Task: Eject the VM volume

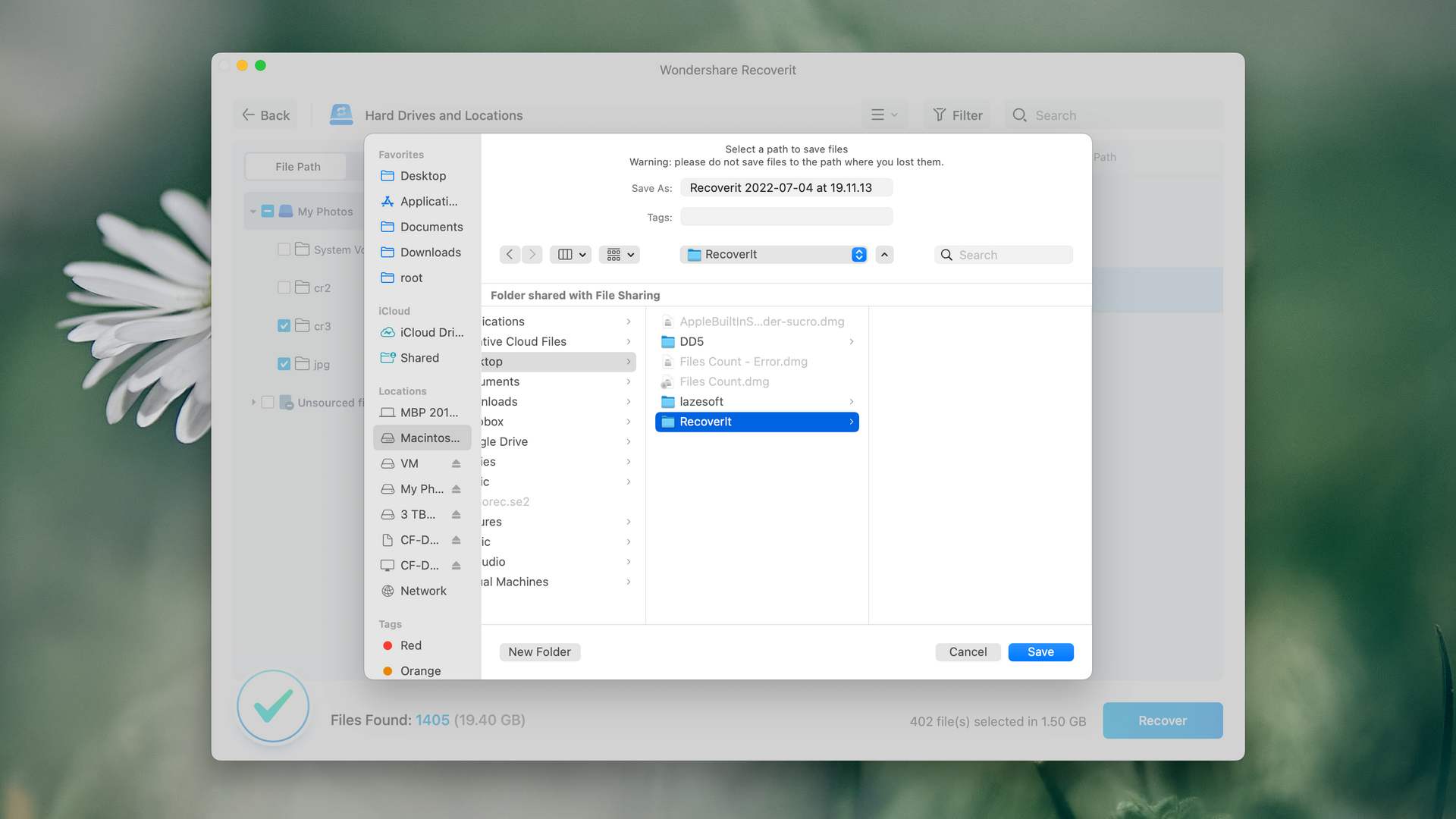Action: pos(456,463)
